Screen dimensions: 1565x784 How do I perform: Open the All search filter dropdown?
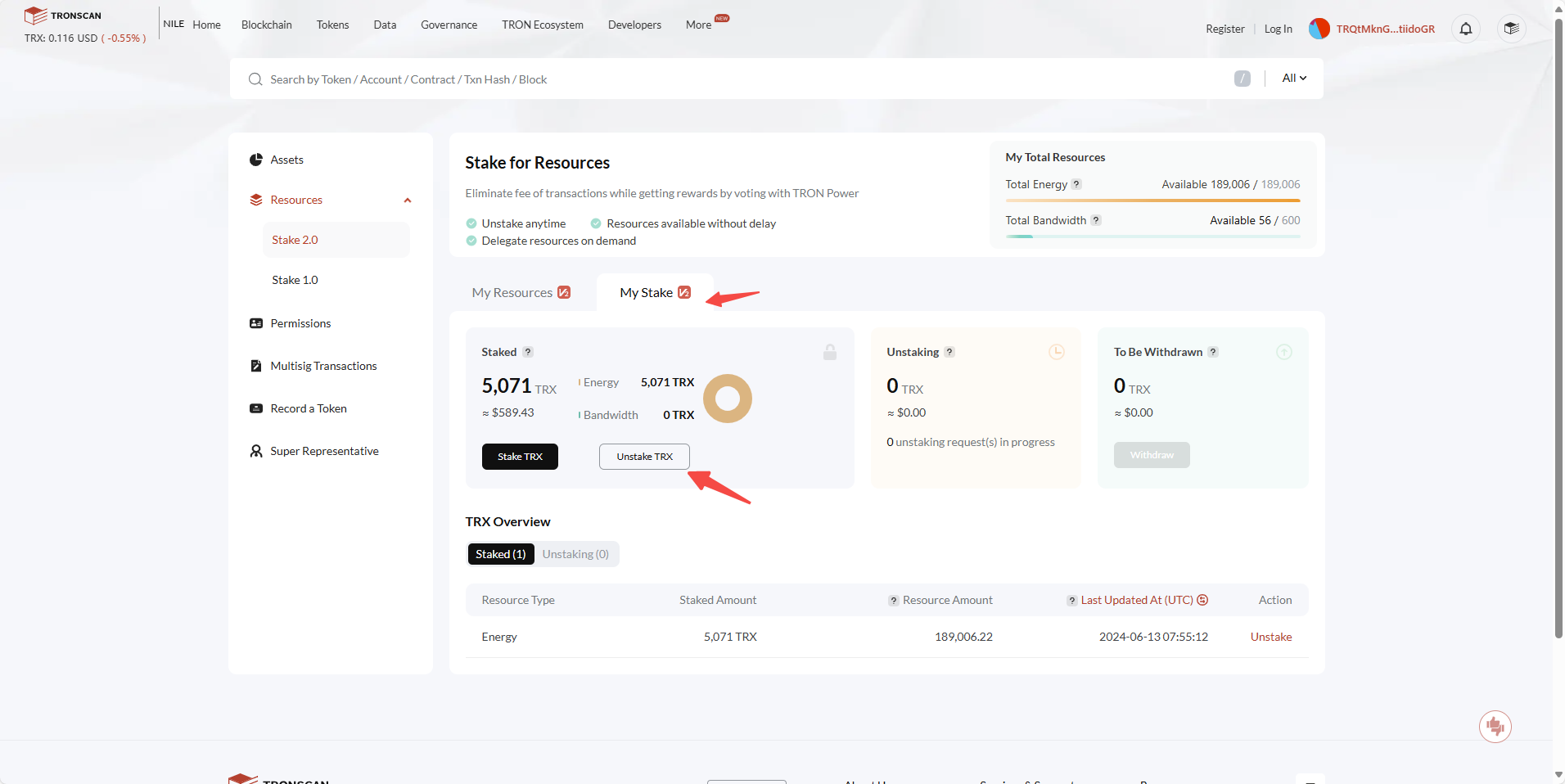pos(1294,78)
